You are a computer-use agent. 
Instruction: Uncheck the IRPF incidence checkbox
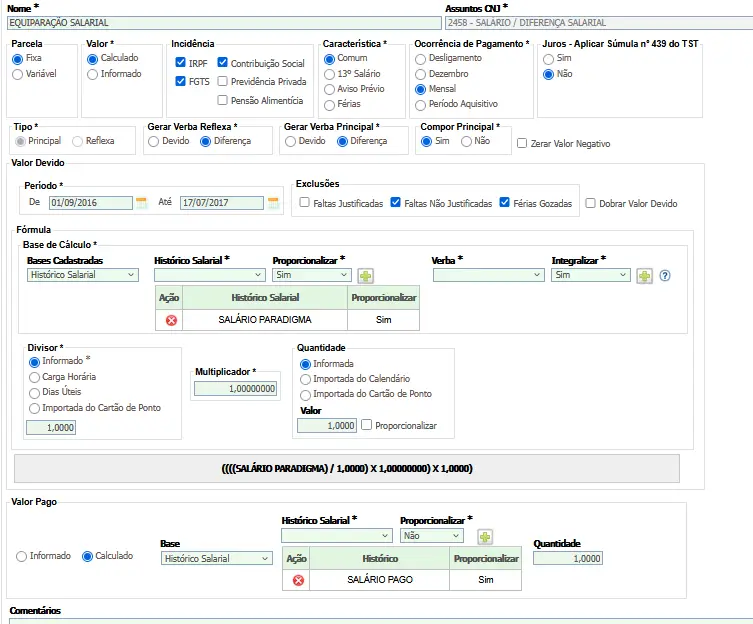pos(180,63)
